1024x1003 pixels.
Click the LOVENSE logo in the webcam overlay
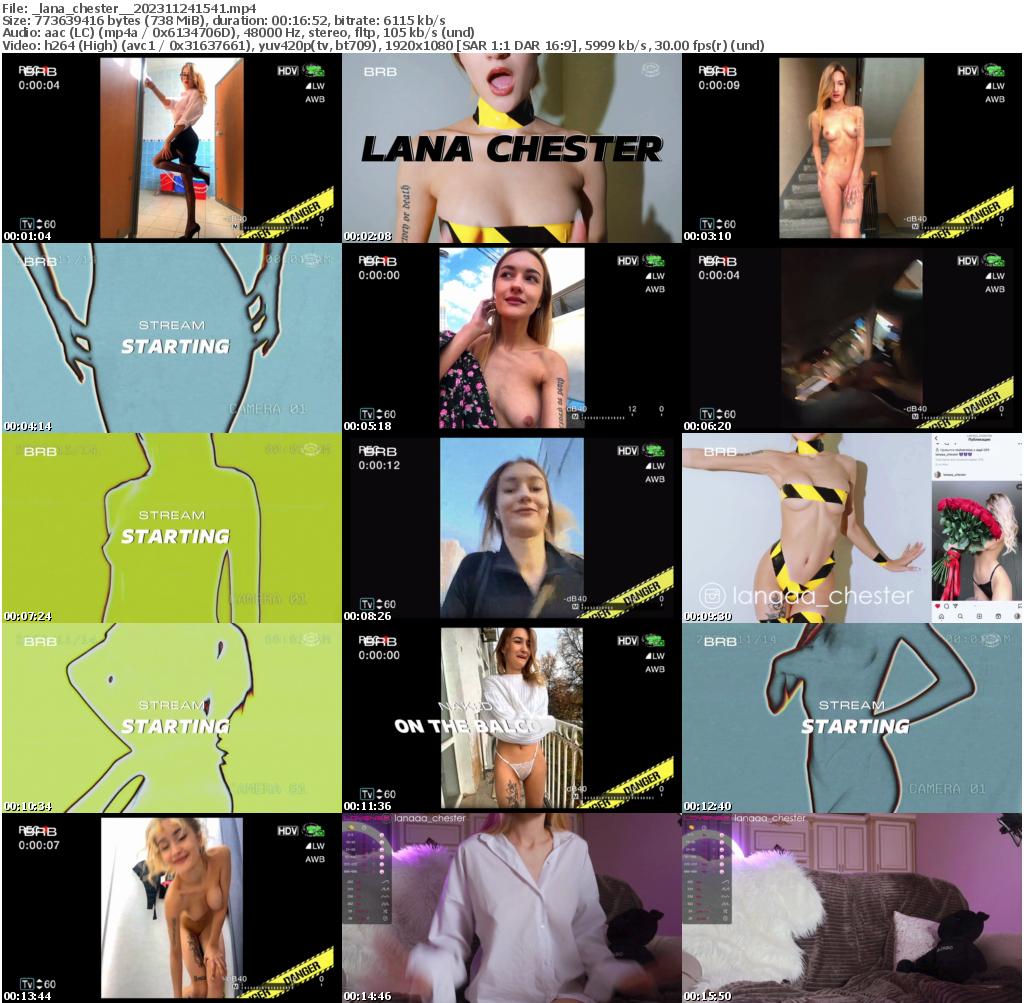704,816
